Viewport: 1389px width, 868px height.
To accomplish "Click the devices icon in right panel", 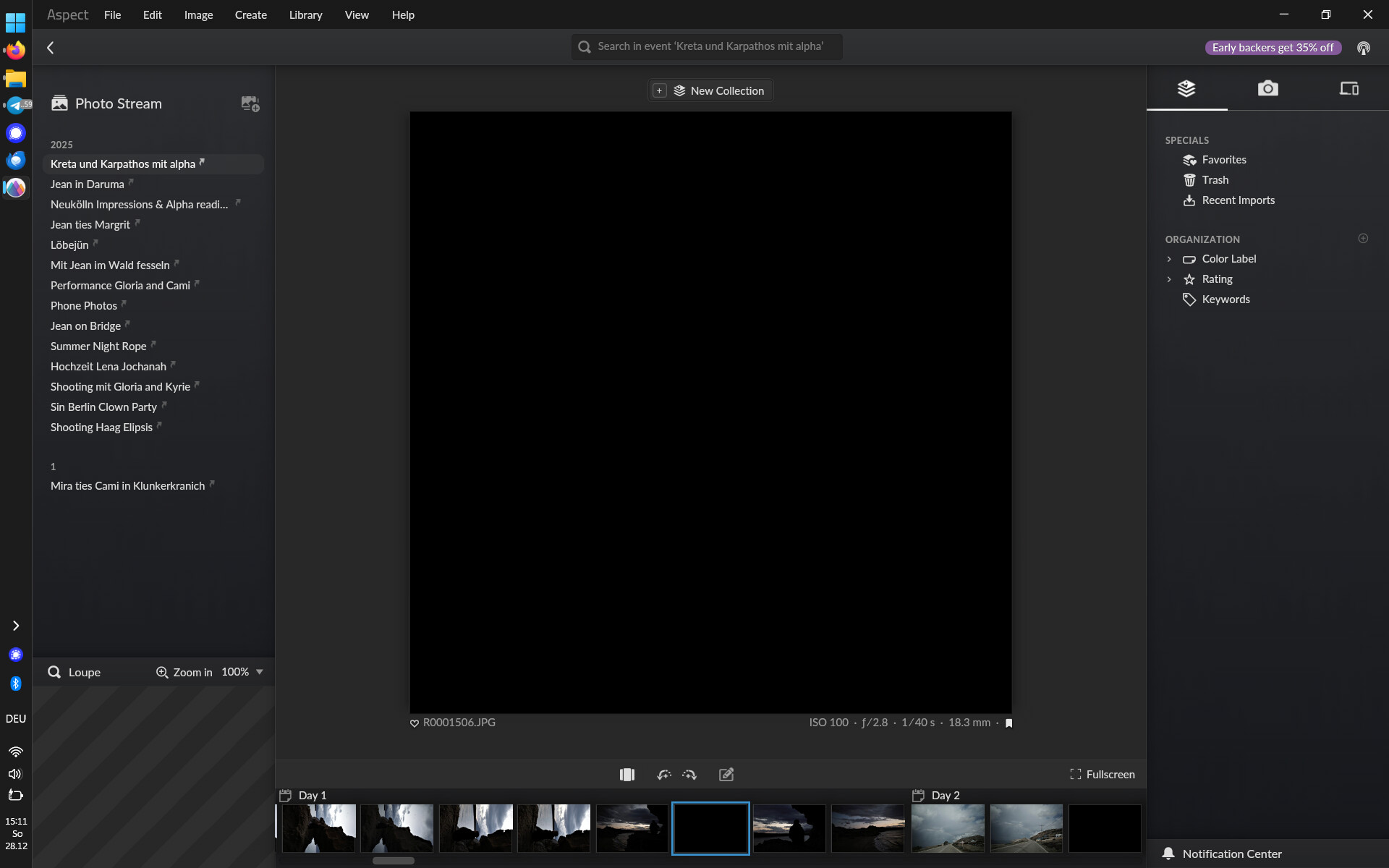I will click(1348, 89).
